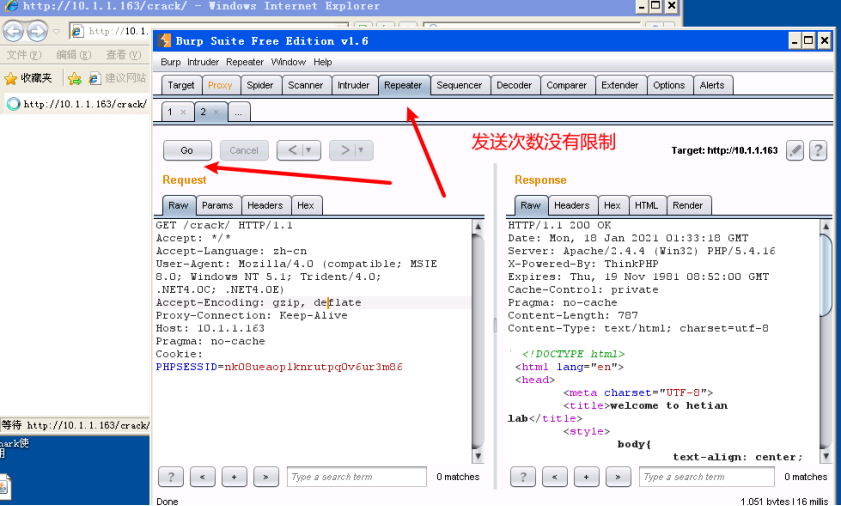Select the Request Raw view tab
This screenshot has width=841, height=506.
179,206
